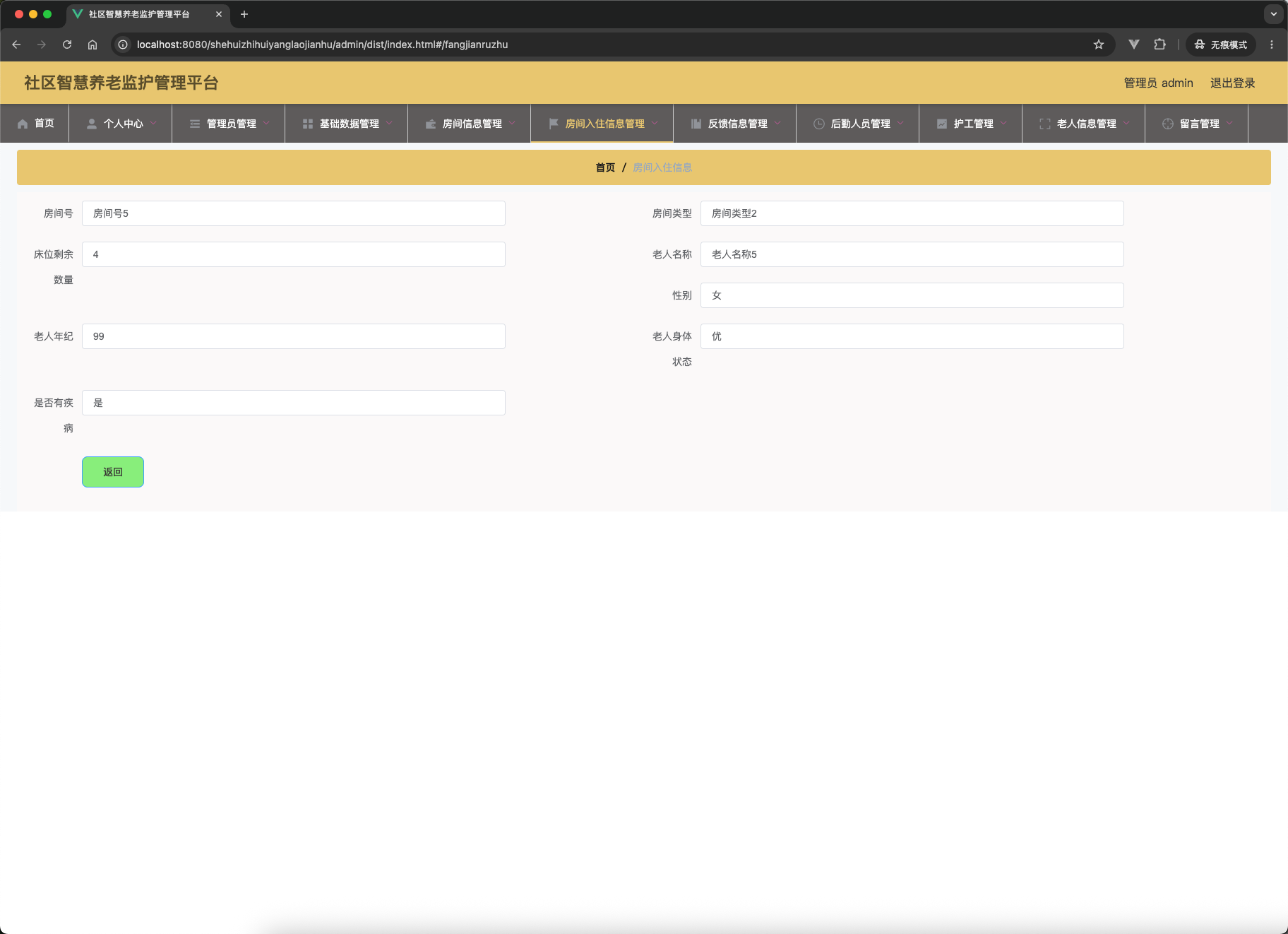The width and height of the screenshot is (1288, 934).
Task: Expand the 留言管理 menu chevron
Action: tap(1229, 123)
